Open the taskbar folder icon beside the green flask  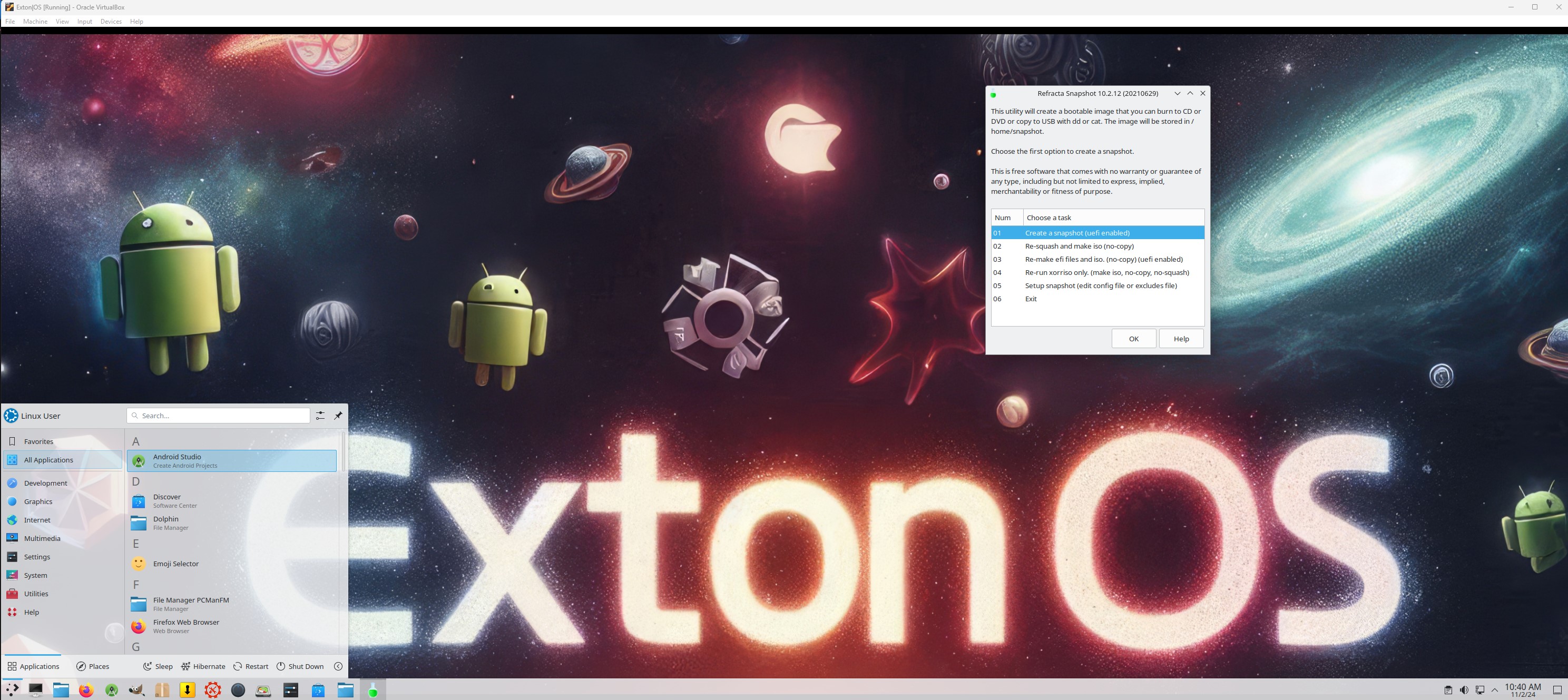[x=345, y=689]
